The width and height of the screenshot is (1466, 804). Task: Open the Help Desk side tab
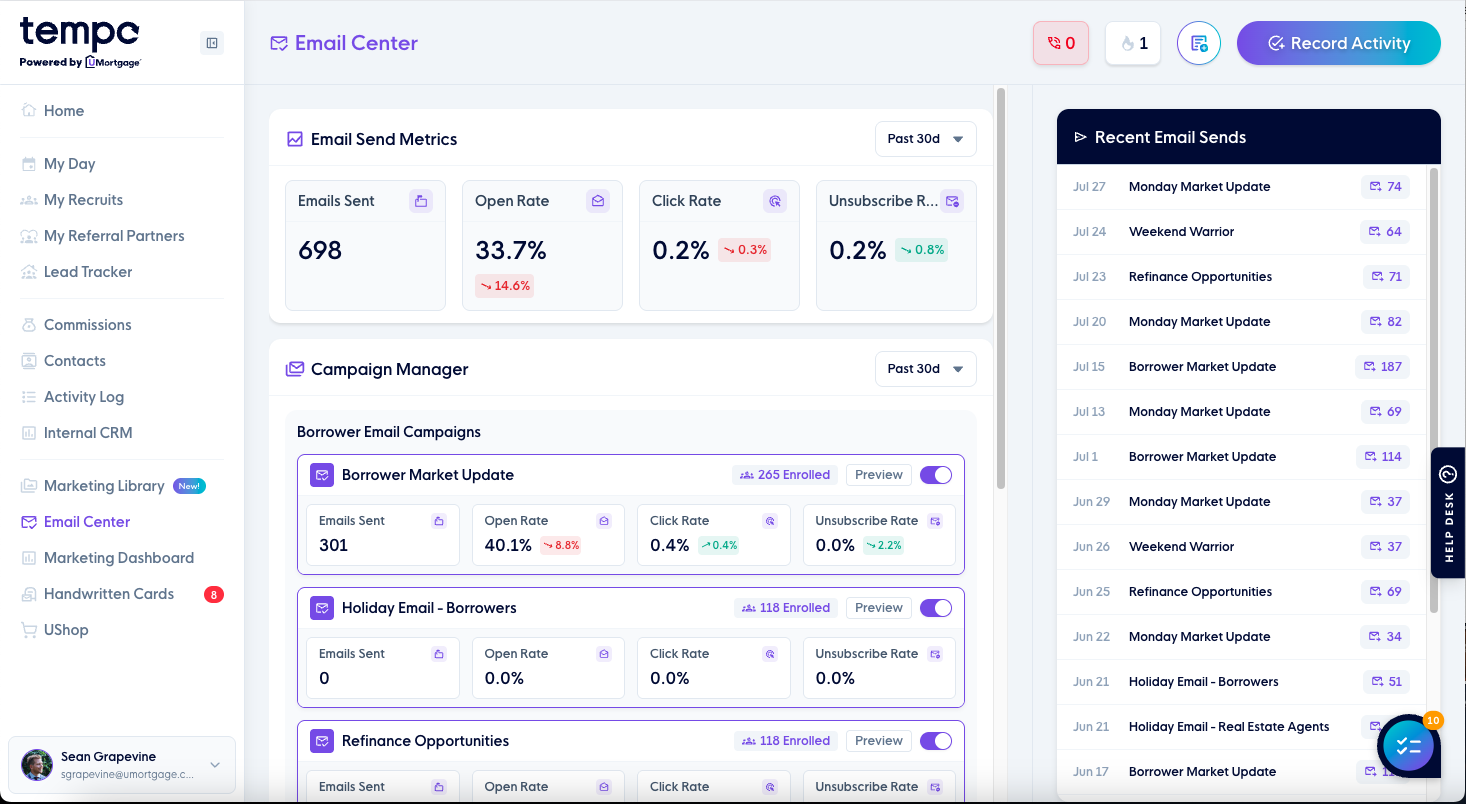click(x=1448, y=512)
